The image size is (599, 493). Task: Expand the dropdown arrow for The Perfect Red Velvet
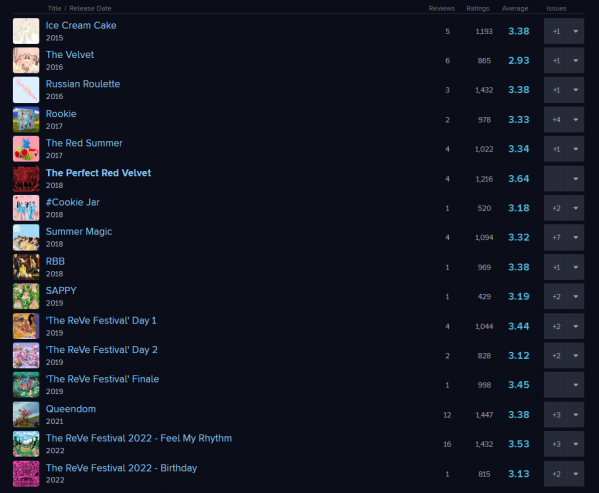pos(576,179)
